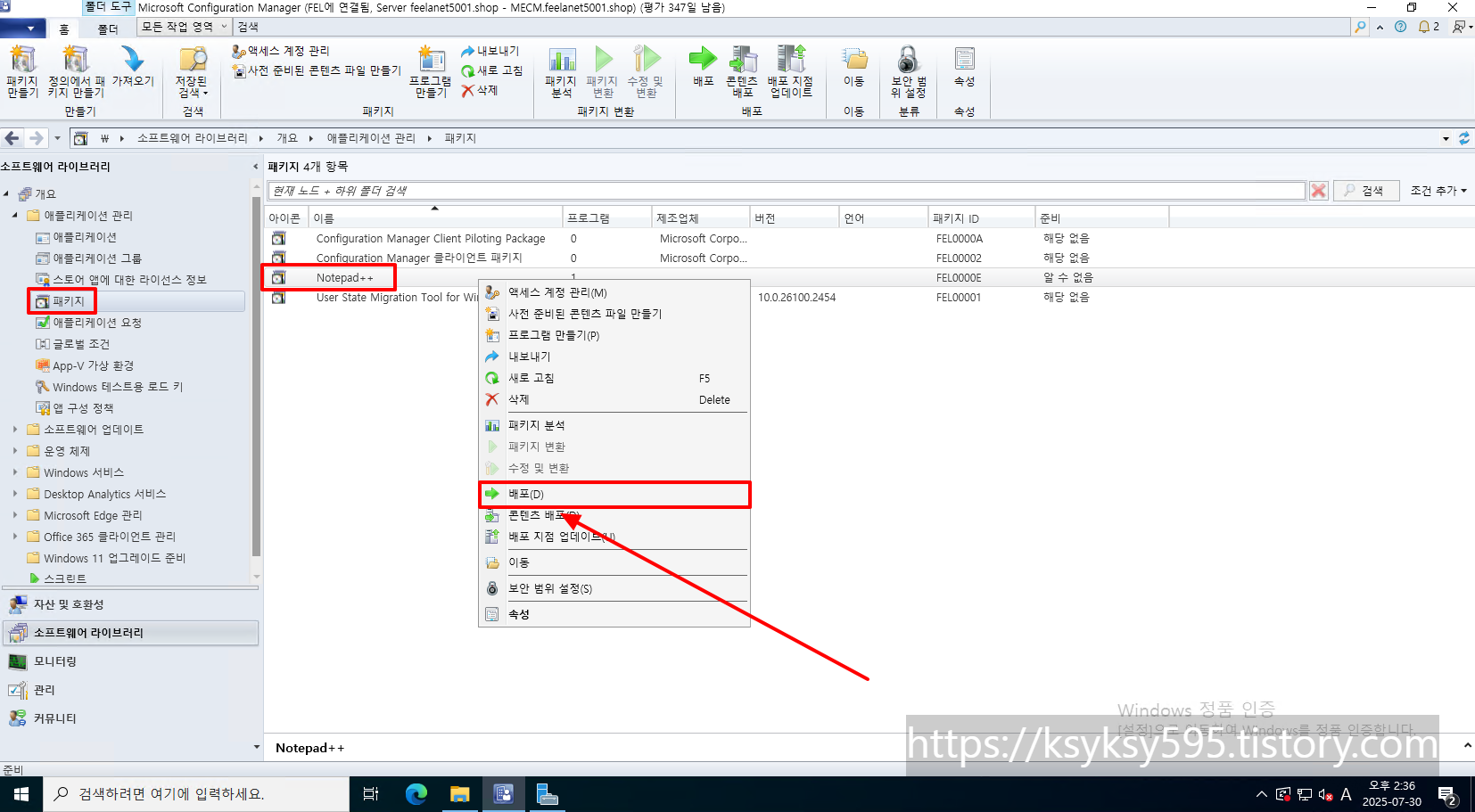Click the green 배포 ribbon icon
This screenshot has width=1475, height=812.
click(x=703, y=67)
